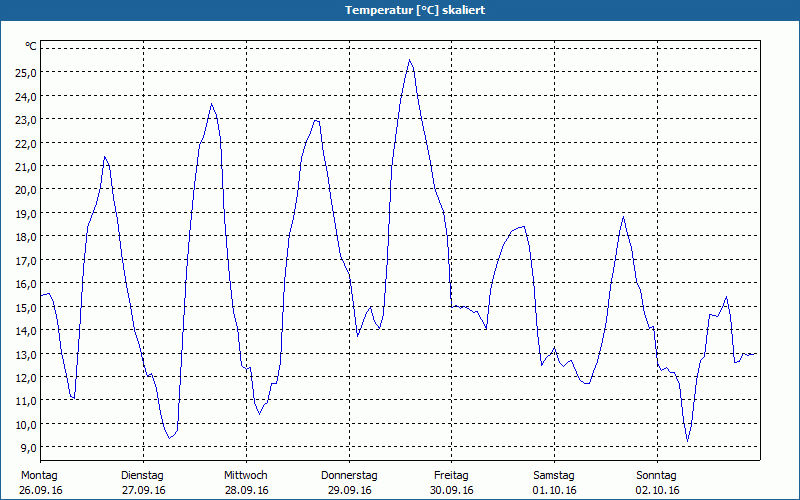The height and width of the screenshot is (500, 800).
Task: Select the Samstag day label
Action: [x=554, y=475]
